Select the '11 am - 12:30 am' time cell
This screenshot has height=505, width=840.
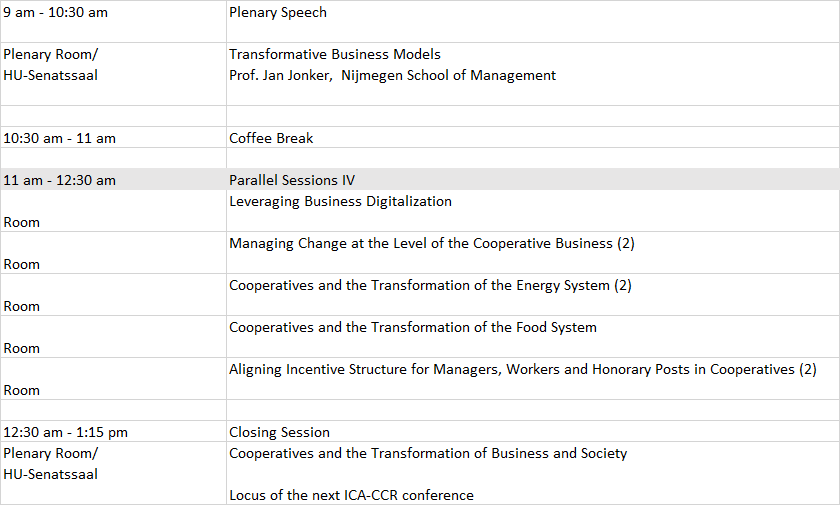tap(60, 180)
